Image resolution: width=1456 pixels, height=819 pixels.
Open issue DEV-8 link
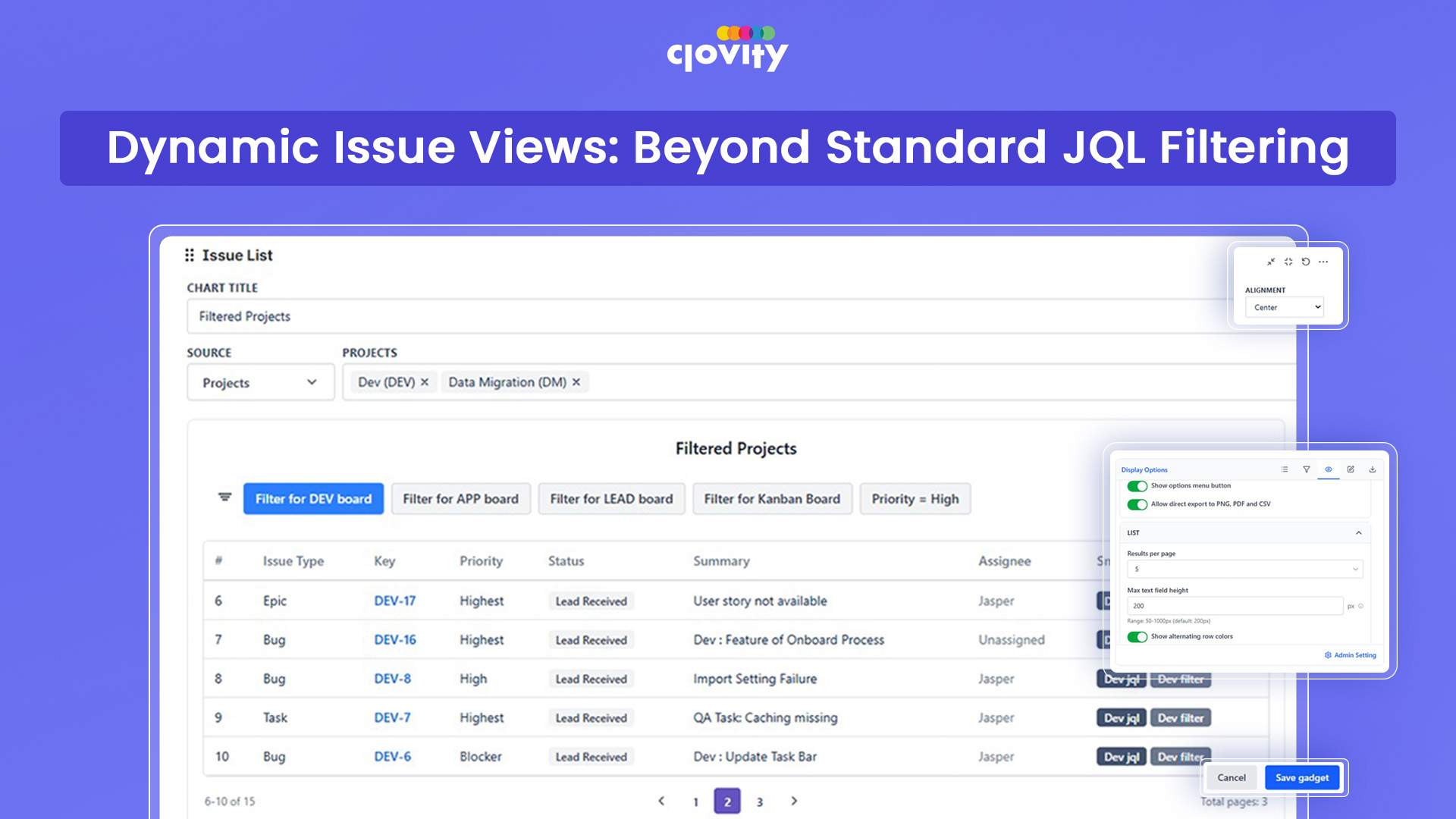click(392, 679)
